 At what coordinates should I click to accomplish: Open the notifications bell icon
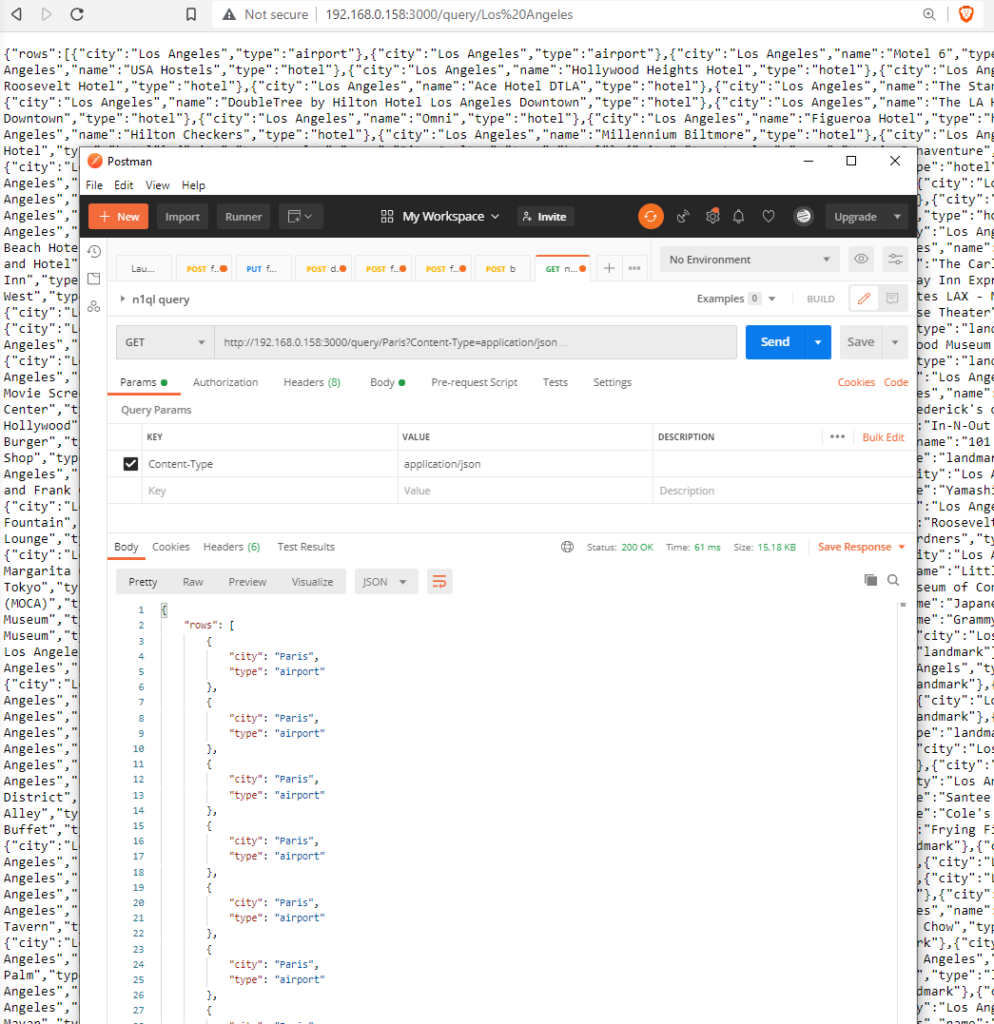point(739,216)
